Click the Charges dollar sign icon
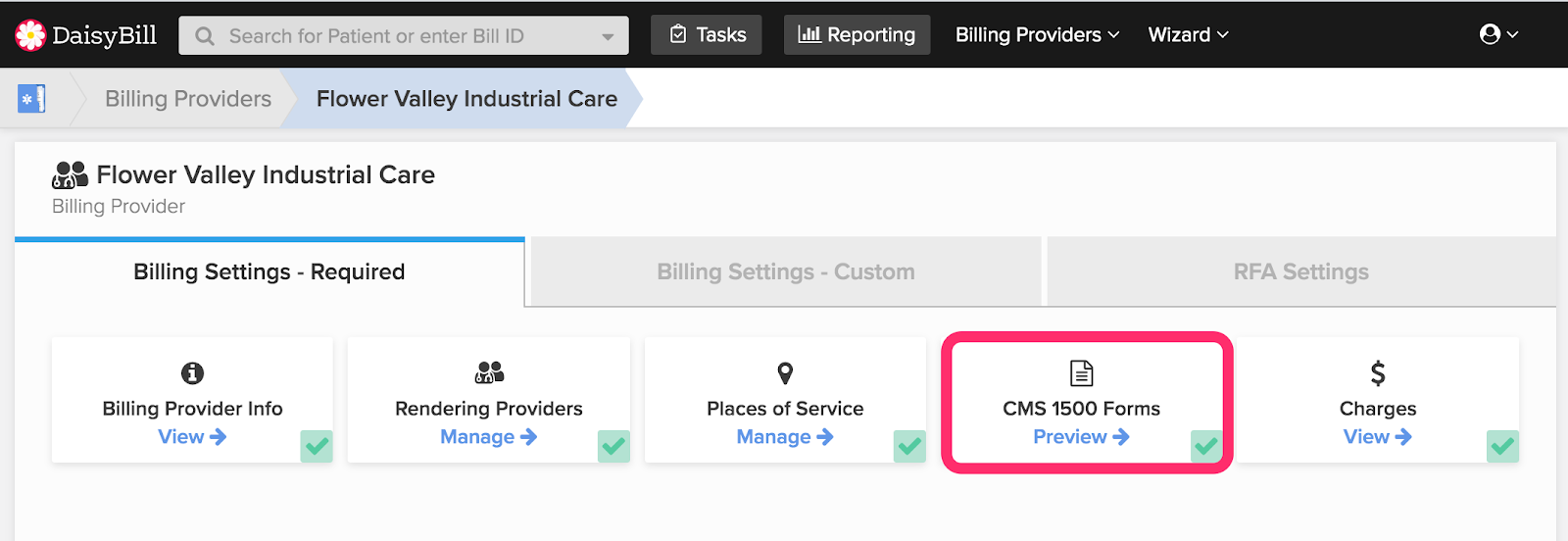1568x541 pixels. [x=1378, y=373]
